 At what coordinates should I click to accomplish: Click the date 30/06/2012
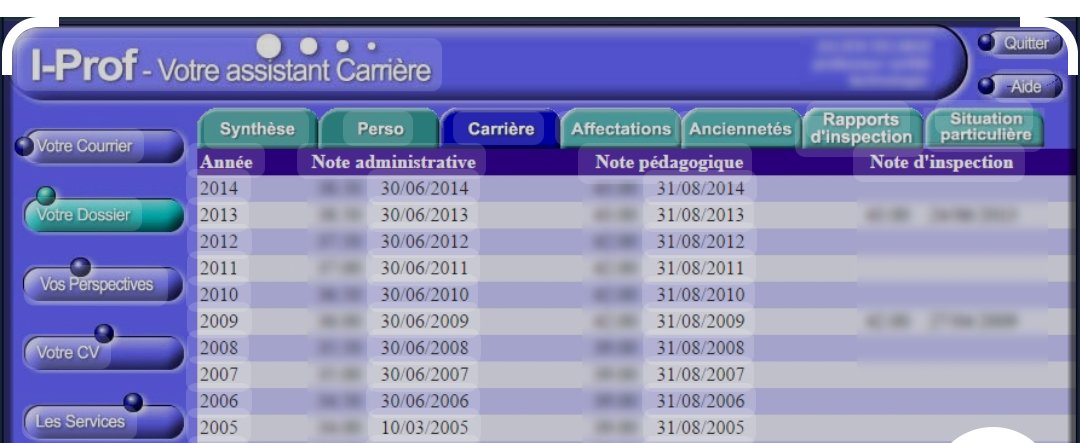click(424, 242)
